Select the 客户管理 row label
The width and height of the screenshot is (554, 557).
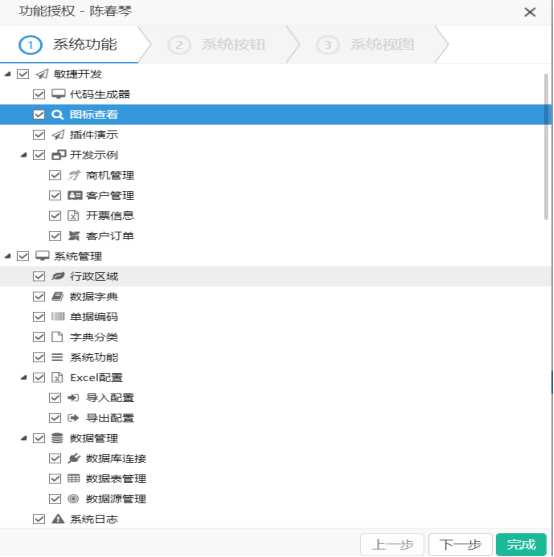click(110, 196)
